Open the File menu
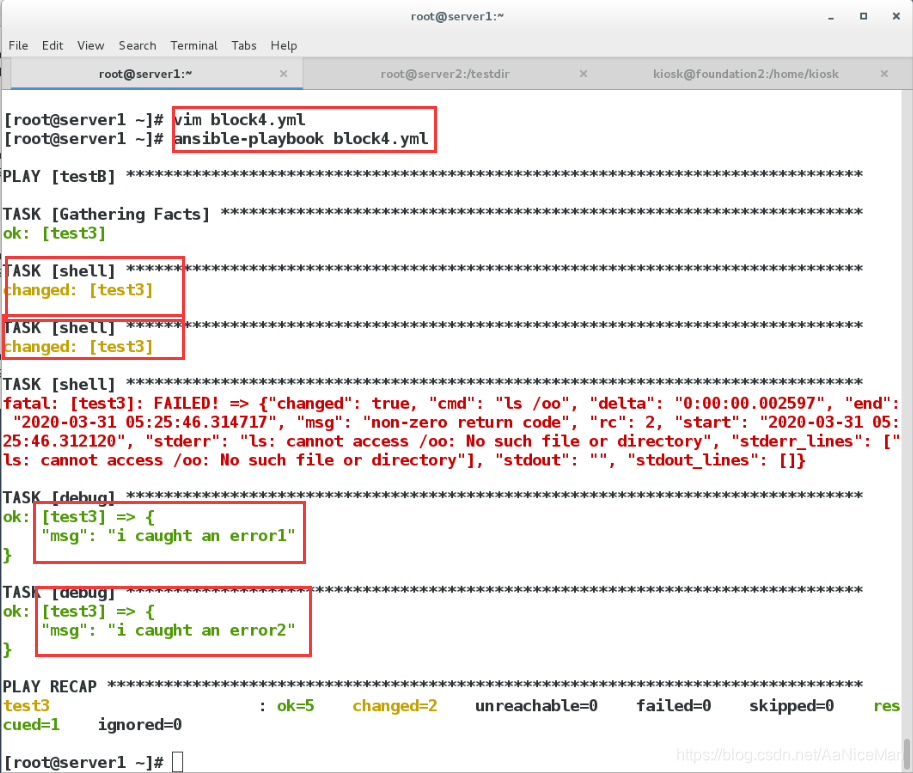Viewport: 913px width, 773px height. click(x=18, y=45)
